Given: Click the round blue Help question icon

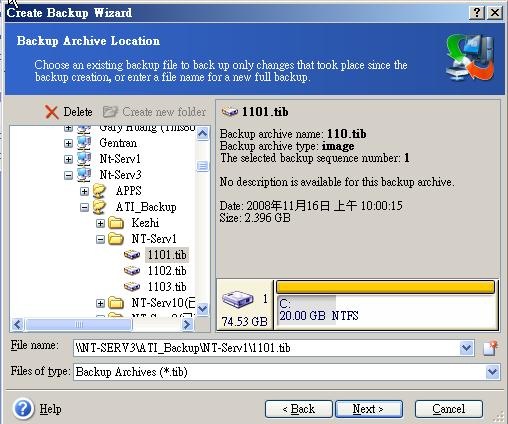Looking at the screenshot, I should [23, 409].
